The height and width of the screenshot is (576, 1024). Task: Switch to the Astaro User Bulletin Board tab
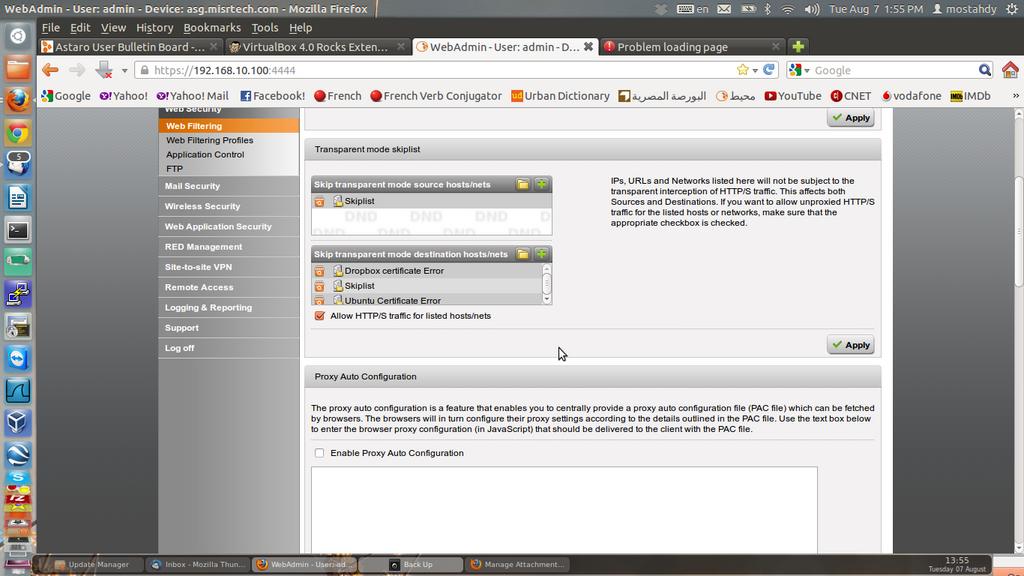[x=130, y=46]
